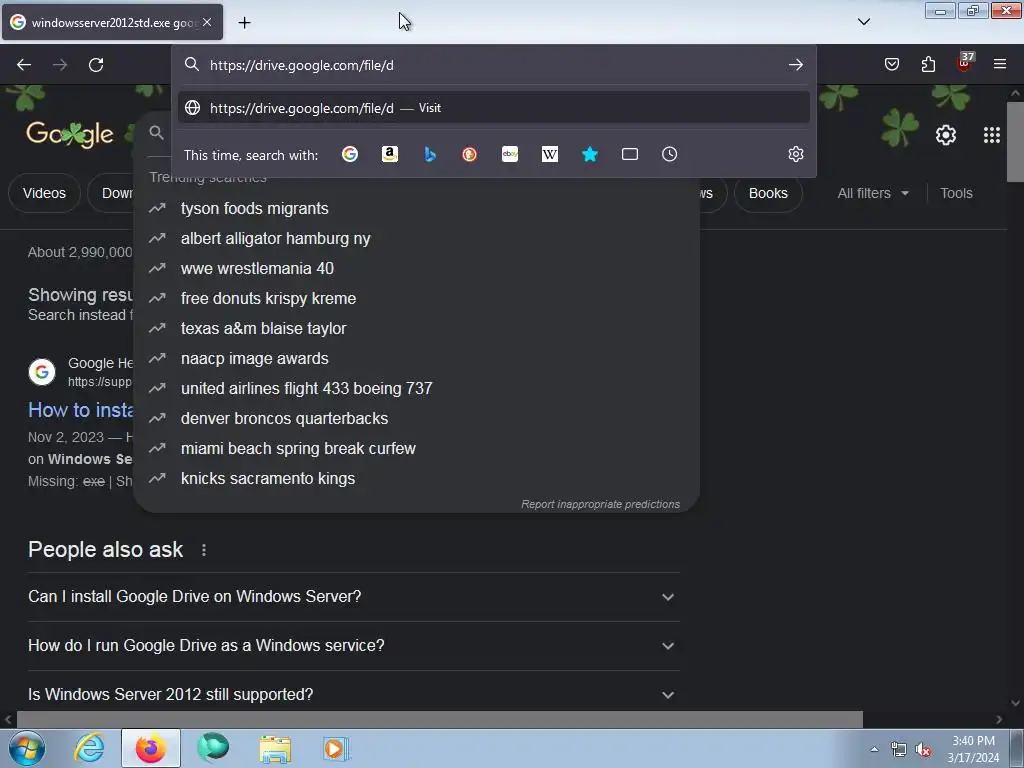The height and width of the screenshot is (768, 1024).
Task: Choose trending search naacp image awards
Action: (416, 359)
